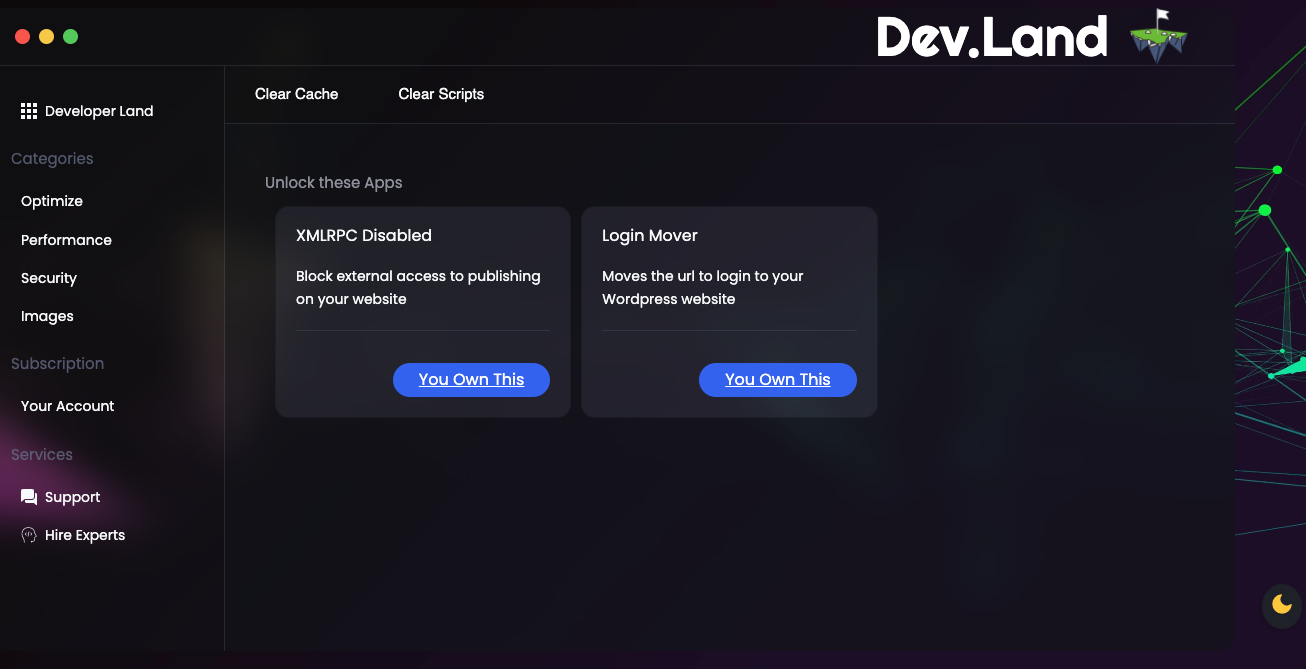This screenshot has height=669, width=1306.
Task: Minimize window with yellow button
Action: click(x=46, y=37)
